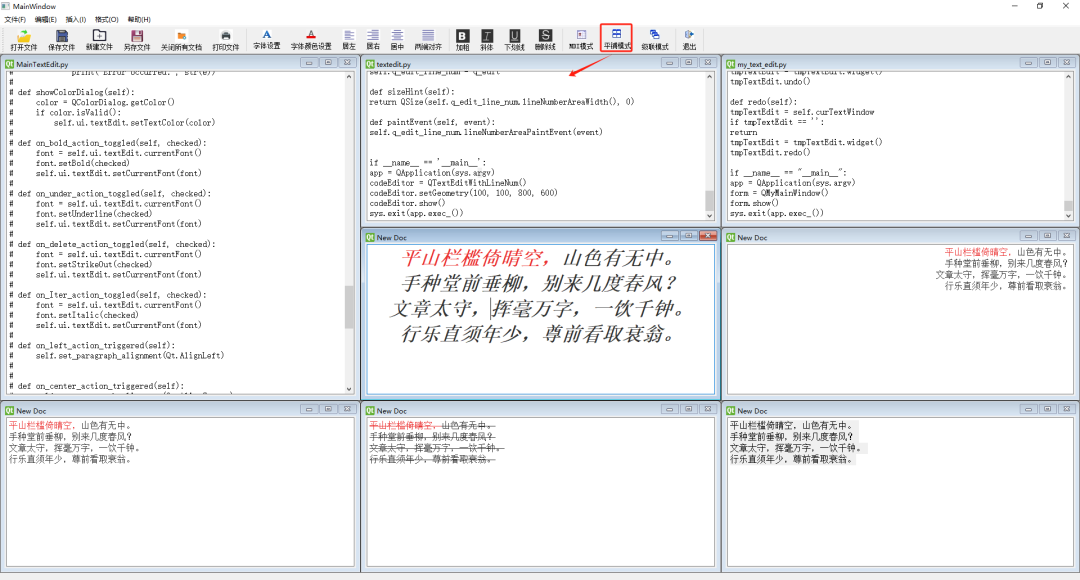Image resolution: width=1080 pixels, height=580 pixels.
Task: Click scroll-up arrow in textedit.py
Action: 709,77
